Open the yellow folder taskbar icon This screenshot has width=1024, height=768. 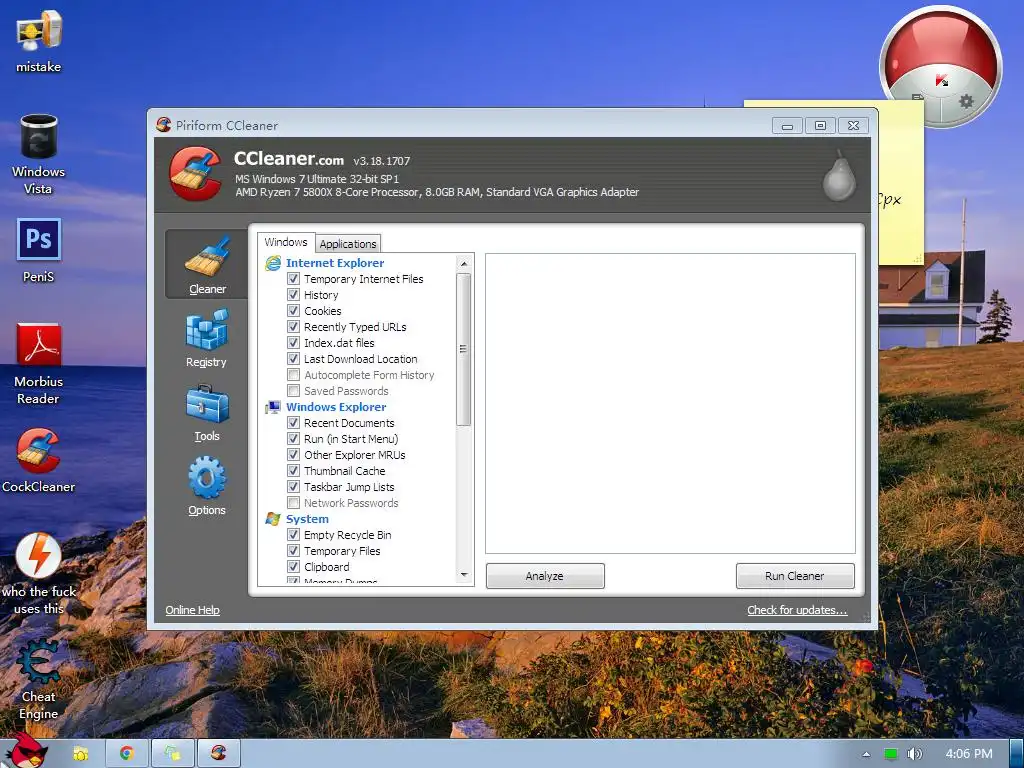[x=80, y=754]
